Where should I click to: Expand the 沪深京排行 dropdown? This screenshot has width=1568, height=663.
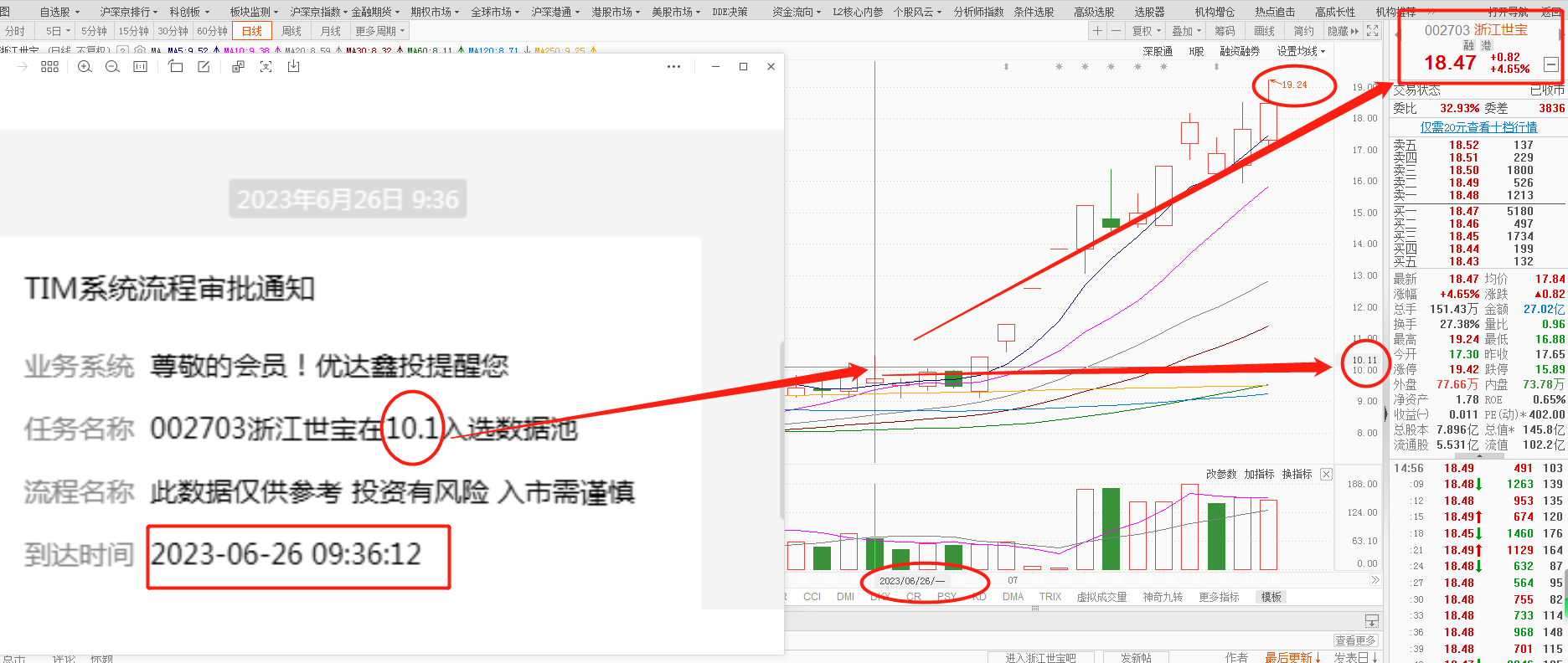click(128, 12)
